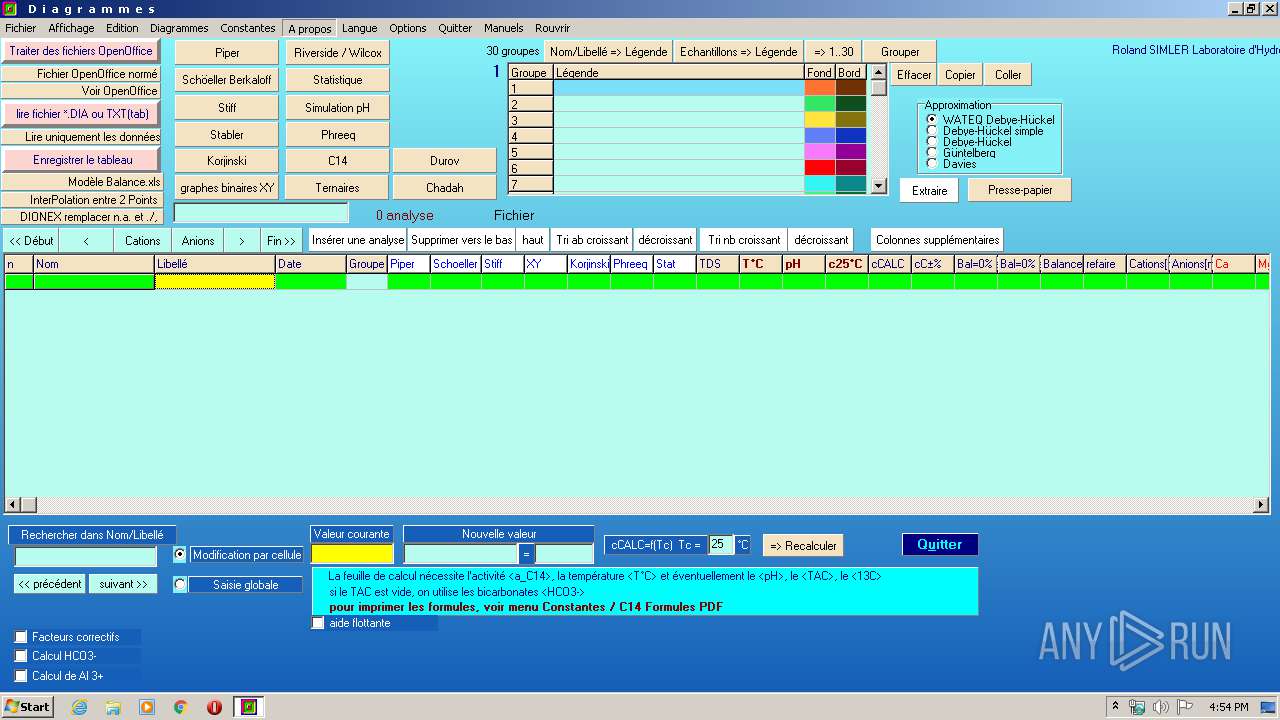Viewport: 1280px width, 720px height.
Task: Open the Rouvrir menu
Action: tap(552, 28)
